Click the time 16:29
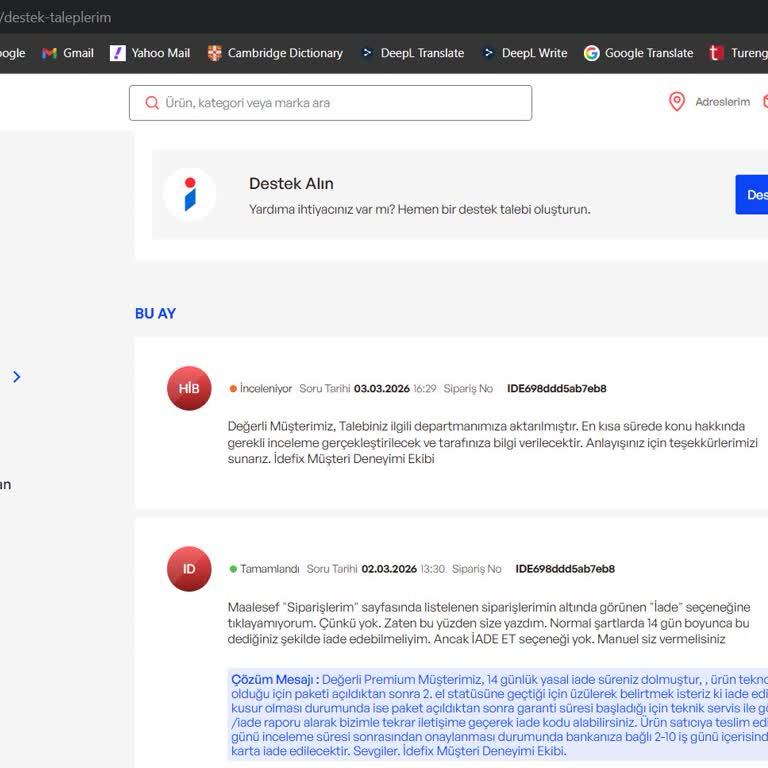The image size is (768, 768). [x=425, y=389]
